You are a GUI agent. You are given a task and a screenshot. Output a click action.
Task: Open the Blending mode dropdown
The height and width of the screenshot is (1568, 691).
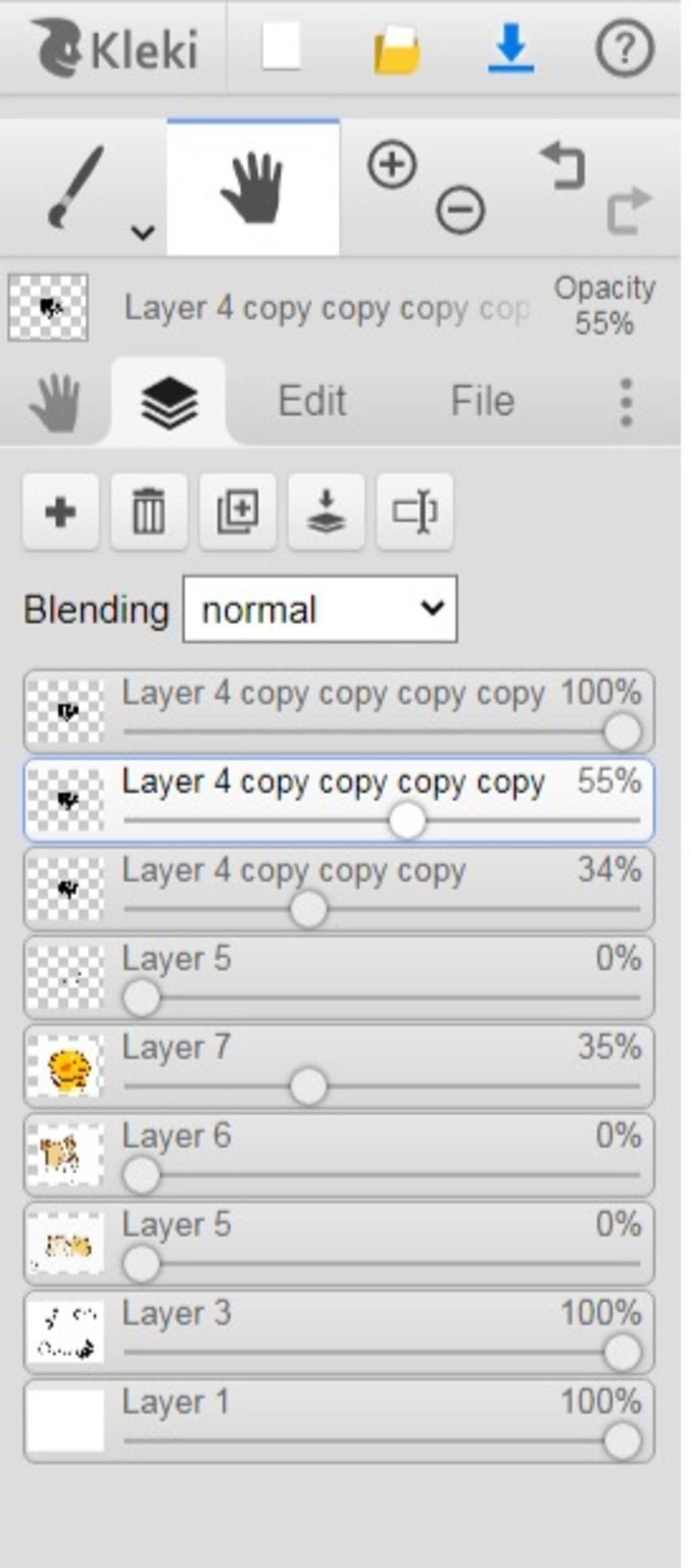point(320,609)
